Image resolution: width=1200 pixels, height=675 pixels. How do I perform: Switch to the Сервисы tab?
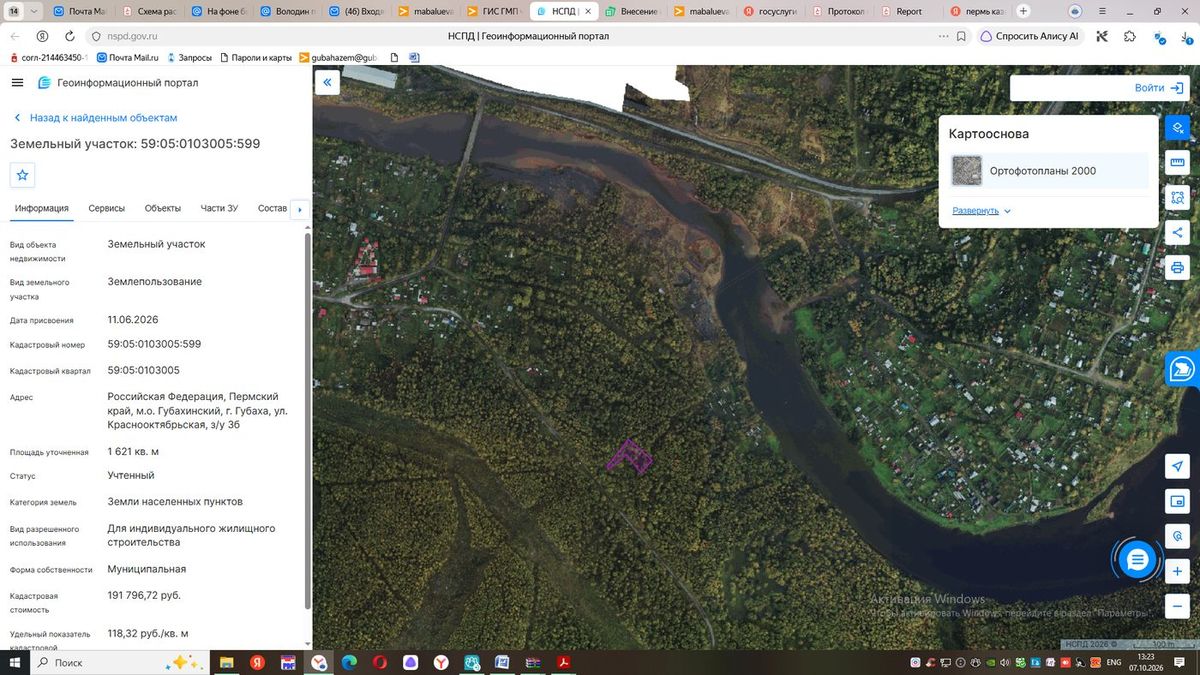[x=107, y=208]
